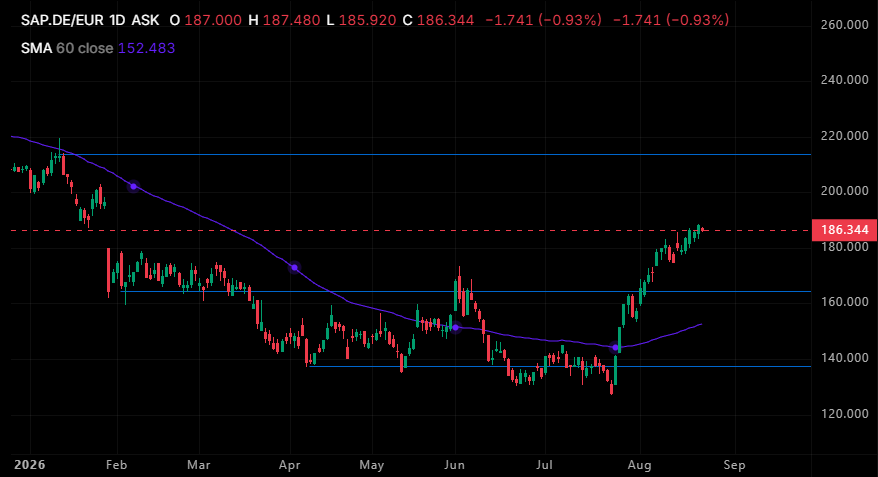Click the 200.000 price axis label

(x=844, y=191)
